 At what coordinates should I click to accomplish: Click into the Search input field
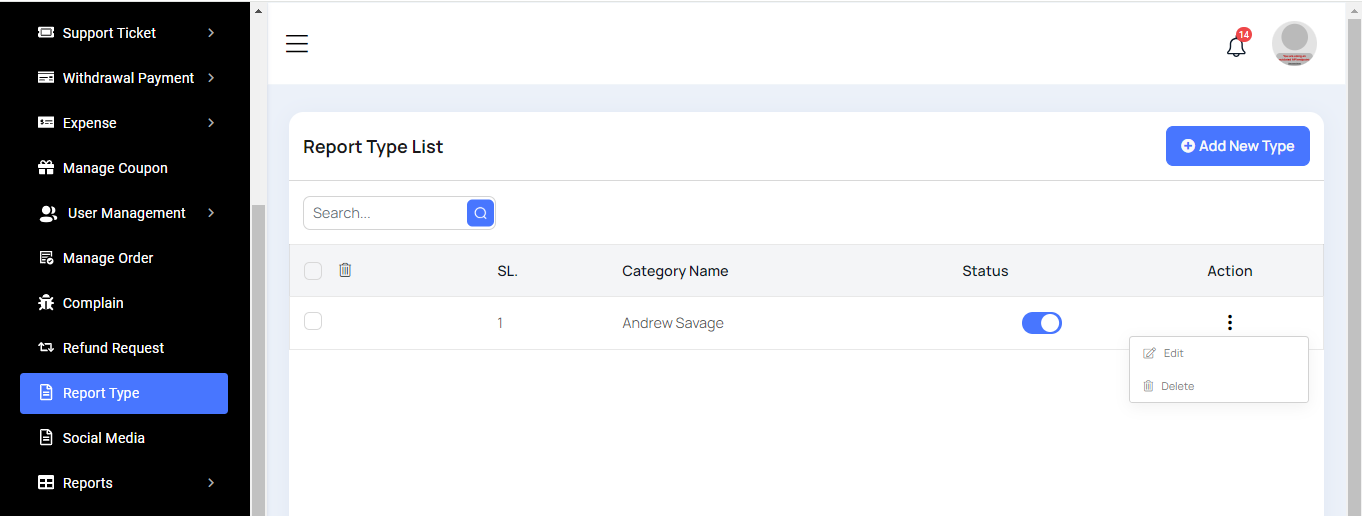coord(385,213)
